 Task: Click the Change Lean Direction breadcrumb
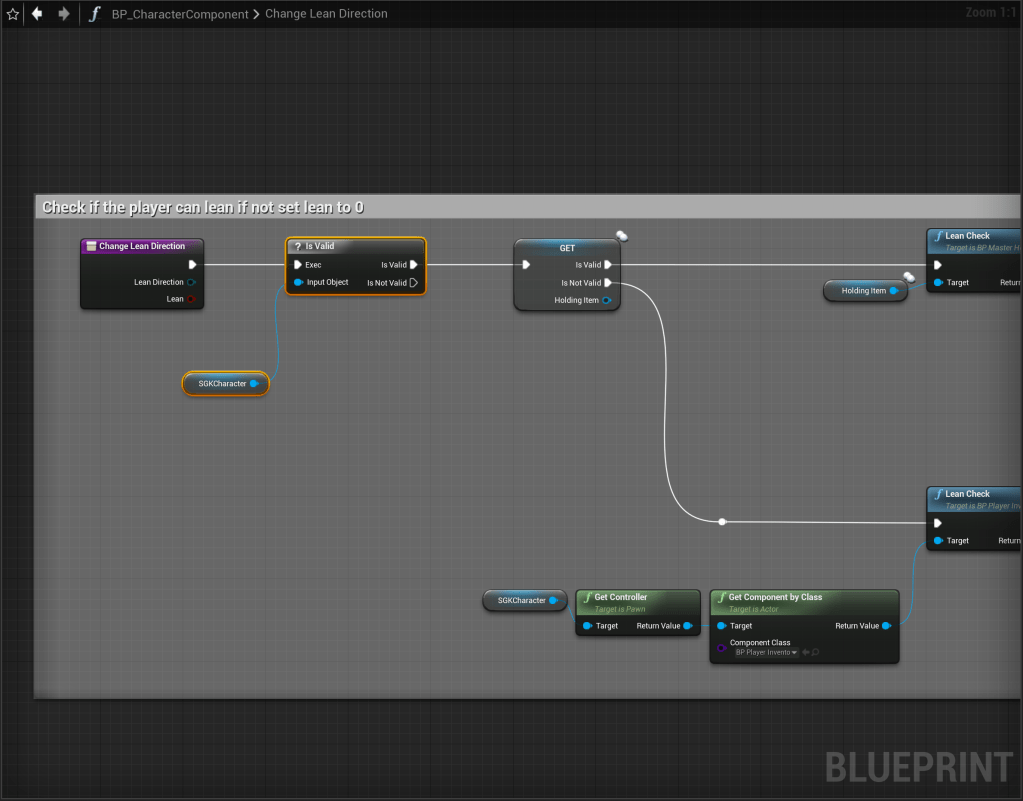[x=326, y=14]
